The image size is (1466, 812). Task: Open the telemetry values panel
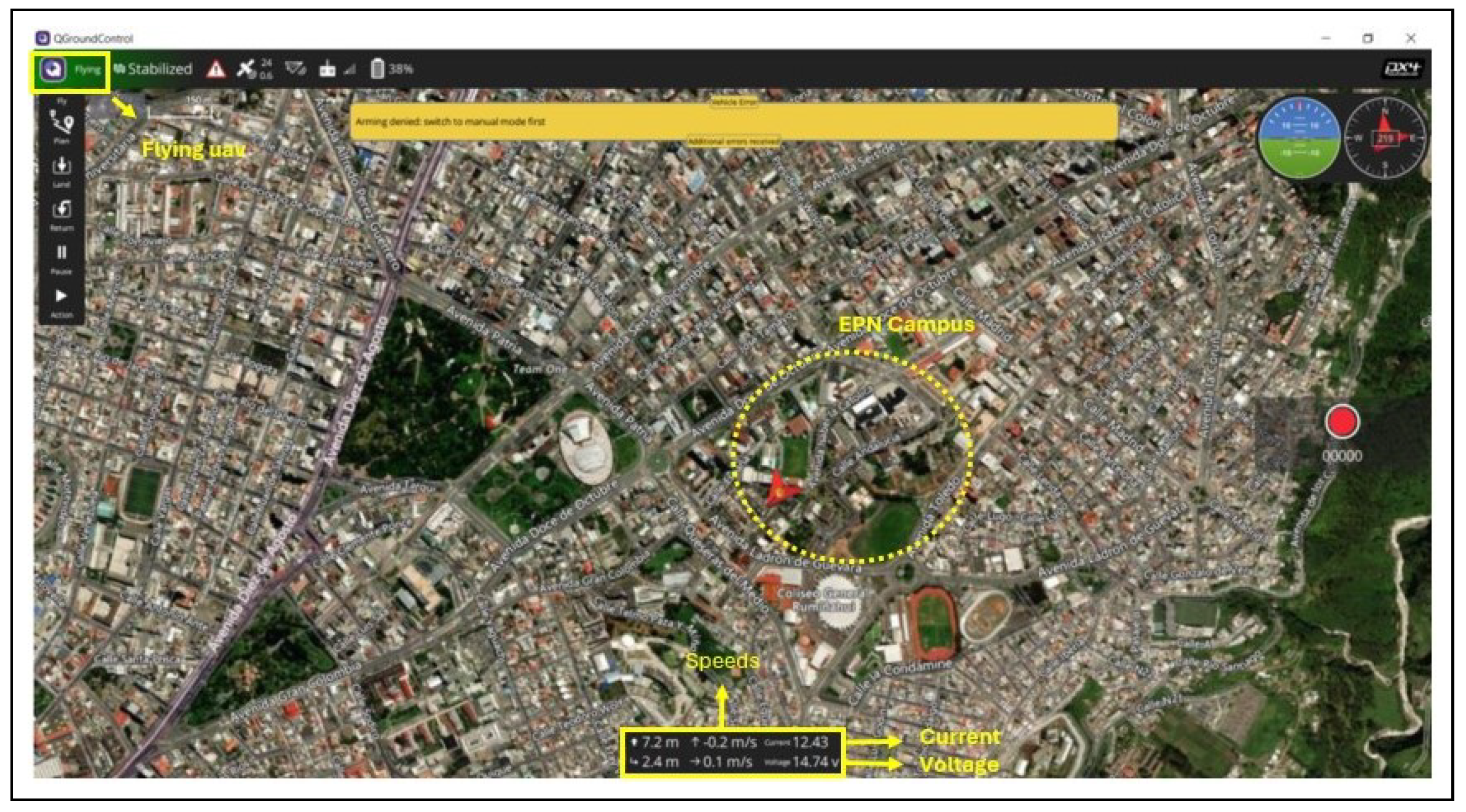[x=732, y=752]
